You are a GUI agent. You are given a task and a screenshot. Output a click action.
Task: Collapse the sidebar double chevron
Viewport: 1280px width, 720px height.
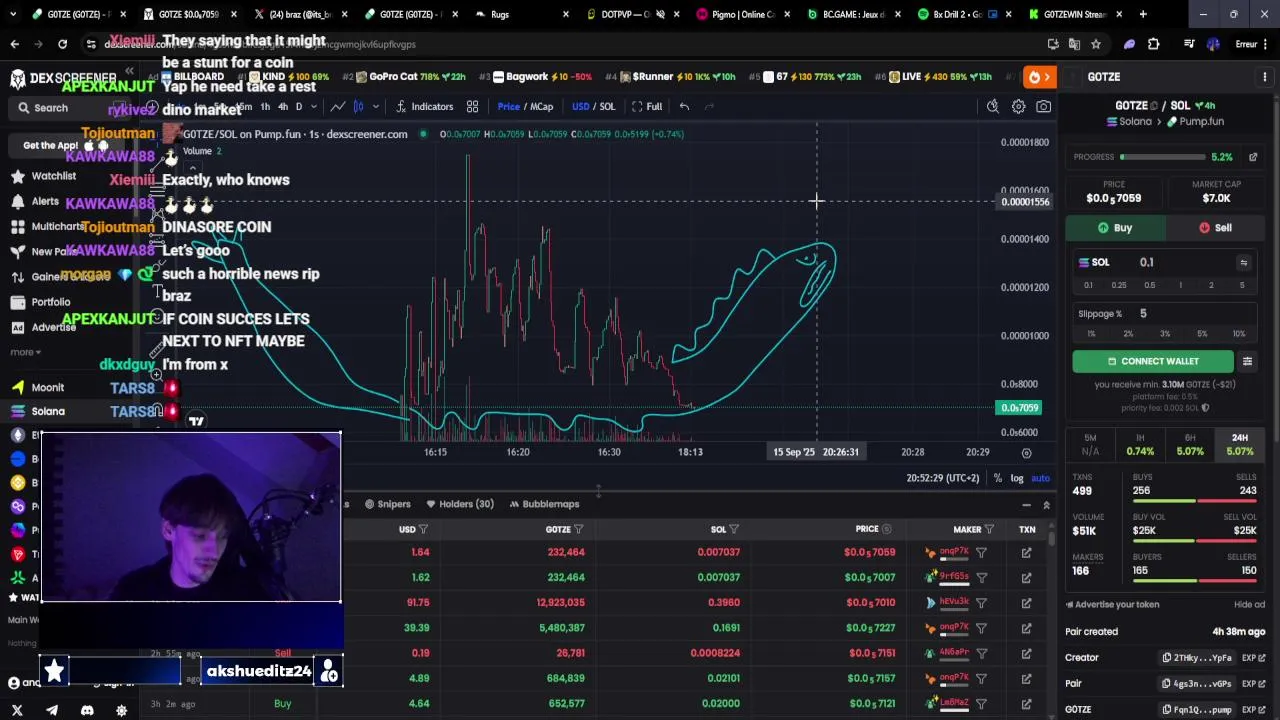(x=129, y=71)
